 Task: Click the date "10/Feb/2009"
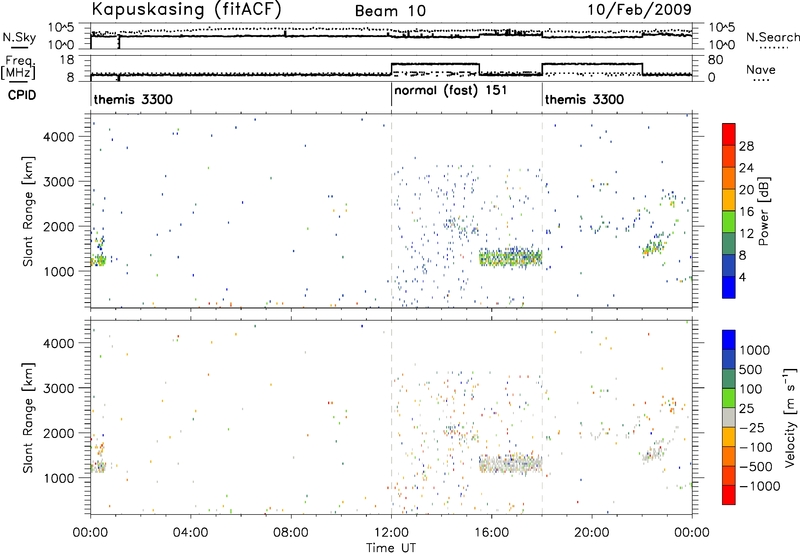tap(639, 9)
